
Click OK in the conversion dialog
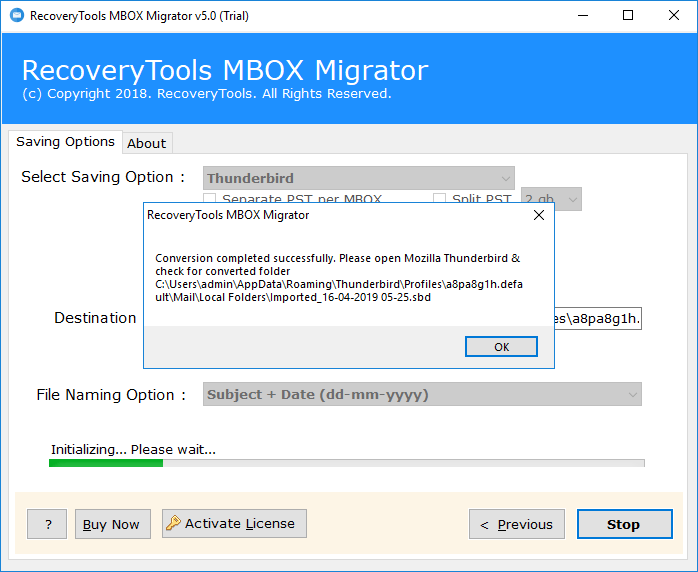tap(501, 347)
